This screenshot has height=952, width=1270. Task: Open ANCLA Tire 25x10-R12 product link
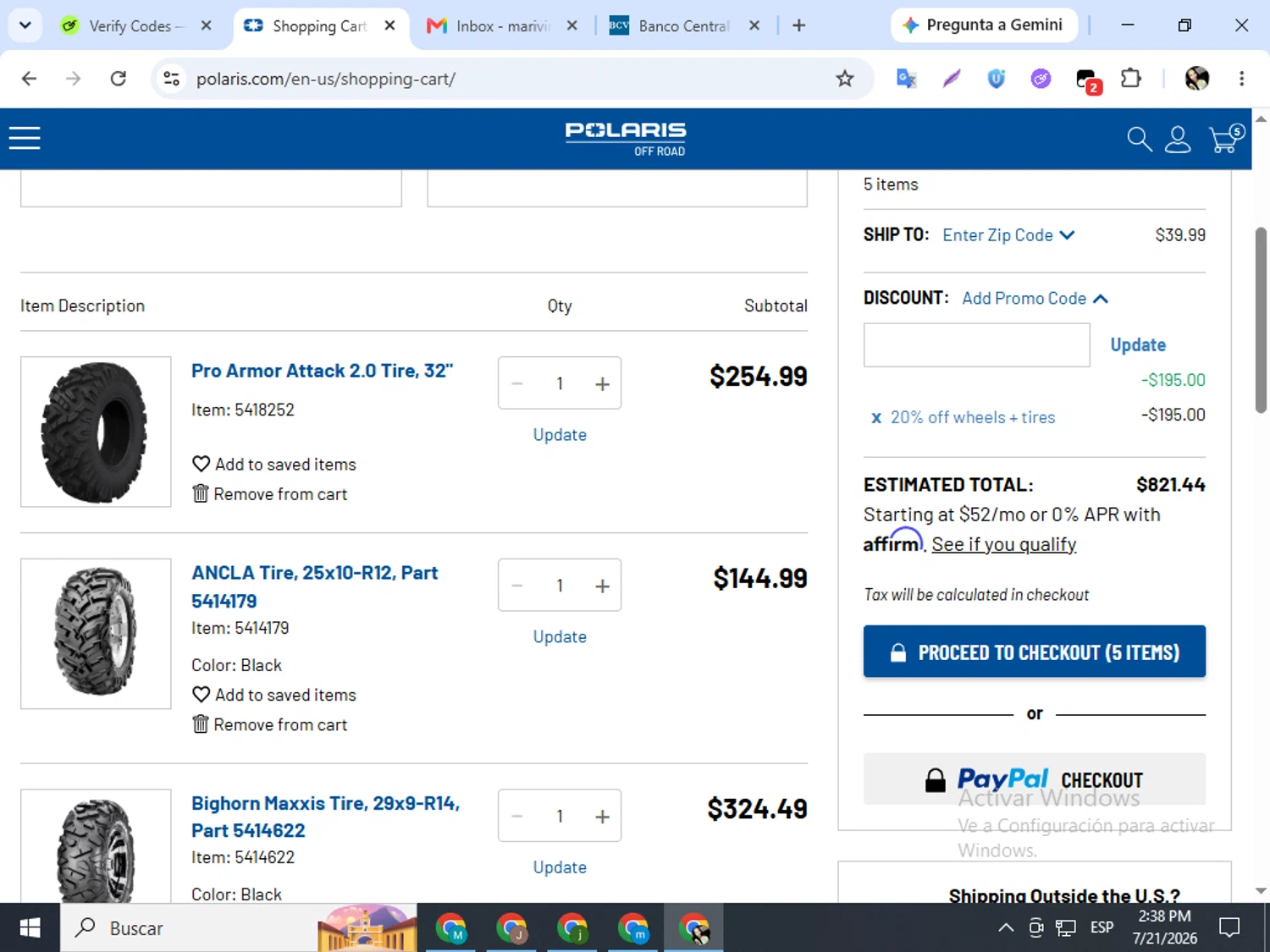coord(314,586)
